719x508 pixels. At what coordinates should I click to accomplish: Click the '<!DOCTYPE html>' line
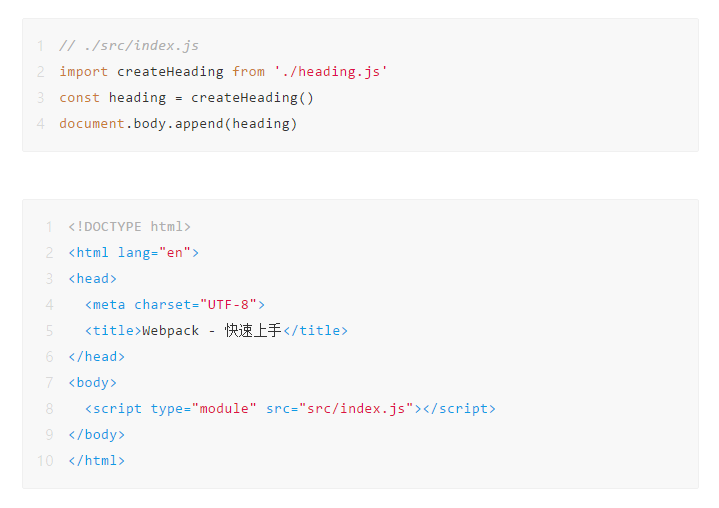129,227
